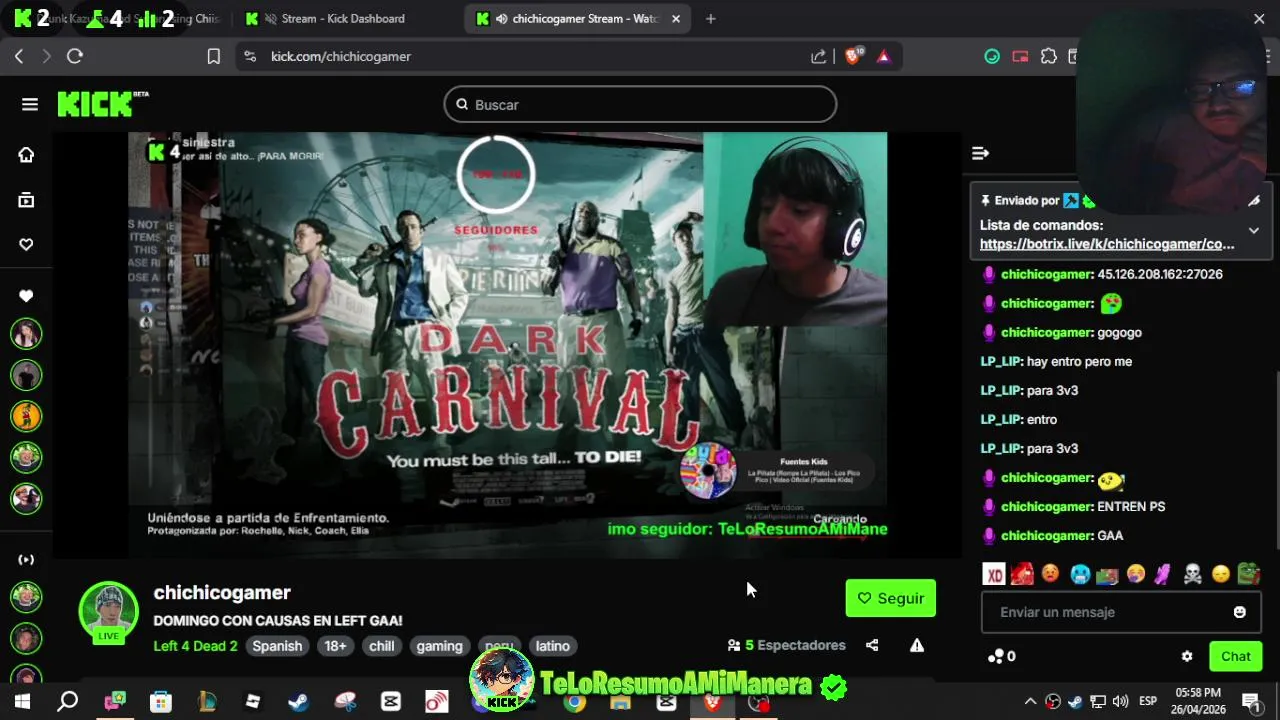Open chat settings gear

tap(1187, 657)
